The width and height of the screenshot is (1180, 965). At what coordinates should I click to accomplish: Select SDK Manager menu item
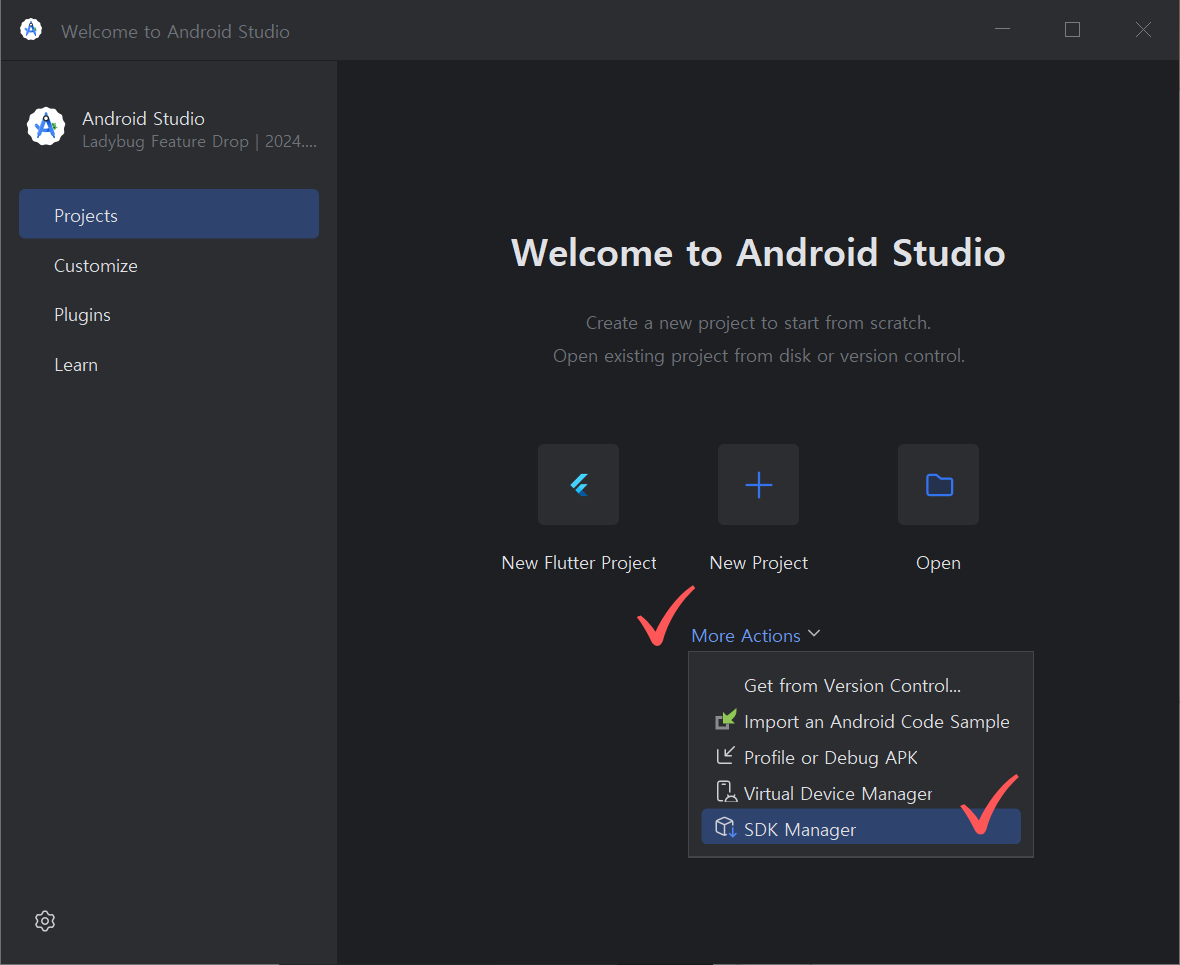(x=861, y=827)
